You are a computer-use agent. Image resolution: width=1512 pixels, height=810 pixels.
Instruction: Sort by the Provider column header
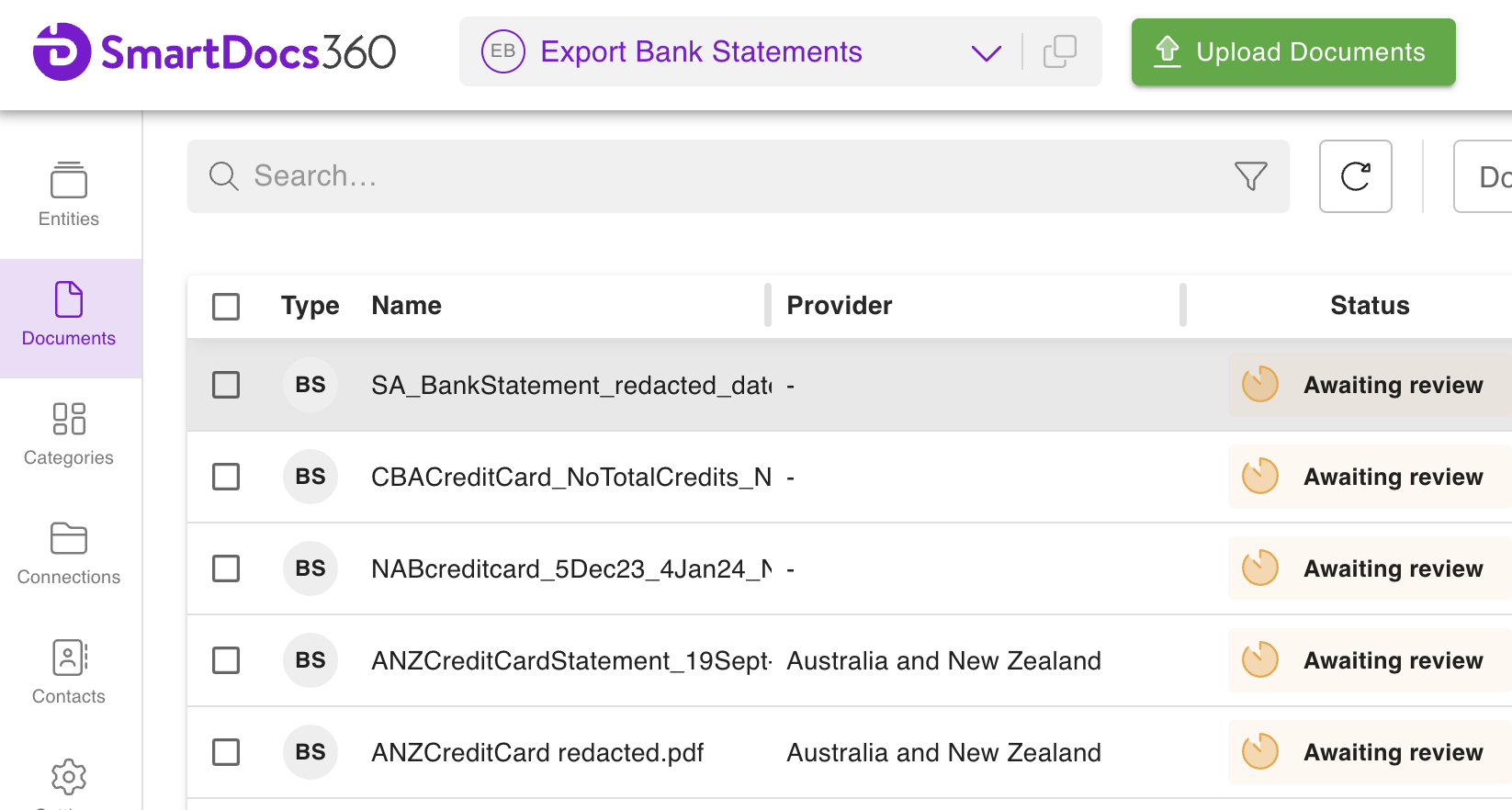839,306
